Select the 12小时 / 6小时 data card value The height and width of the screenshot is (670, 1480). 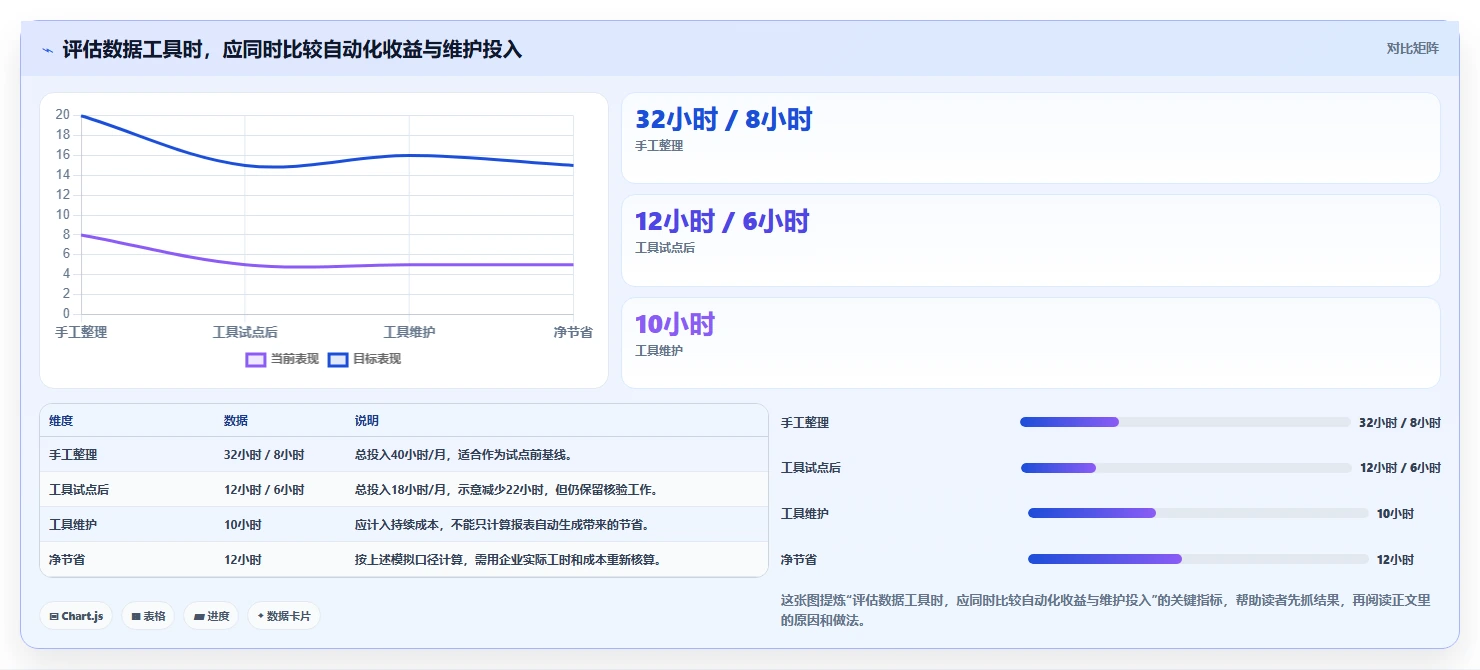(722, 222)
